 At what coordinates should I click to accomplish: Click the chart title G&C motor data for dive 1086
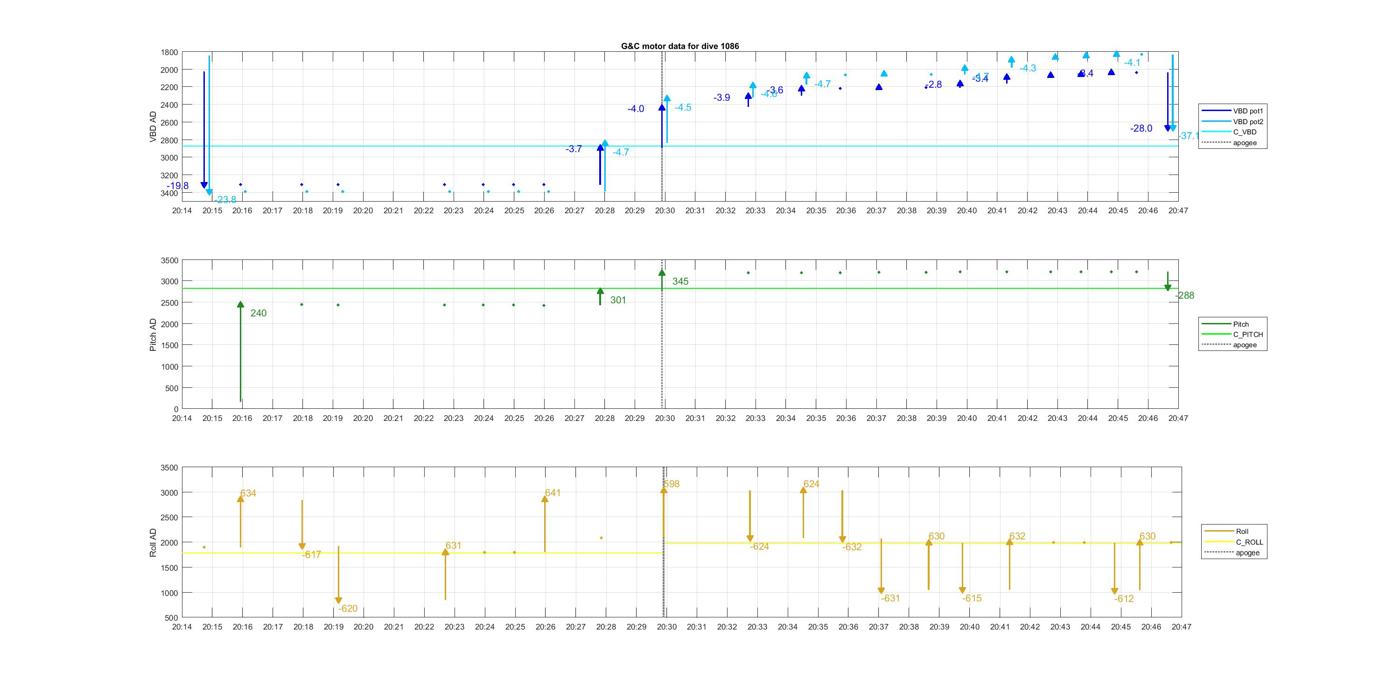[x=680, y=46]
